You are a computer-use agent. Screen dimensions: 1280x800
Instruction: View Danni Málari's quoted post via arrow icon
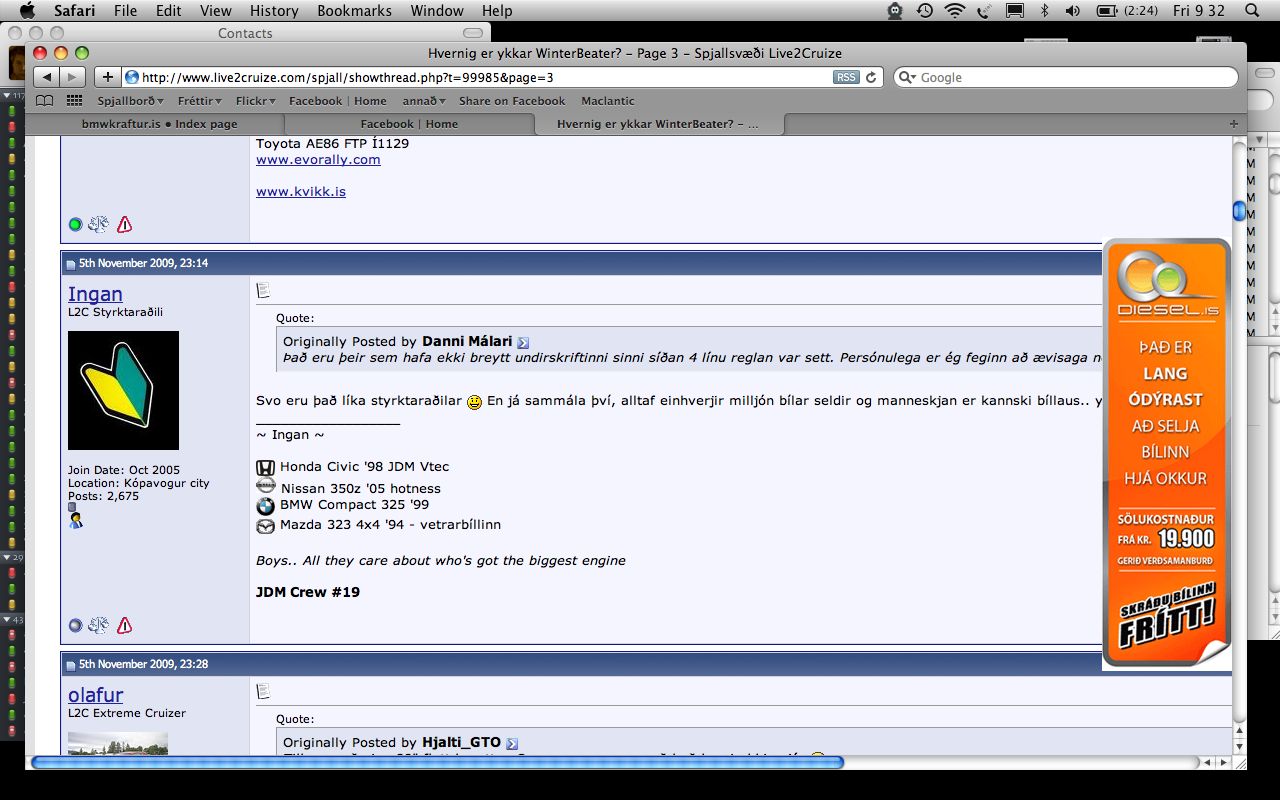[x=523, y=343]
